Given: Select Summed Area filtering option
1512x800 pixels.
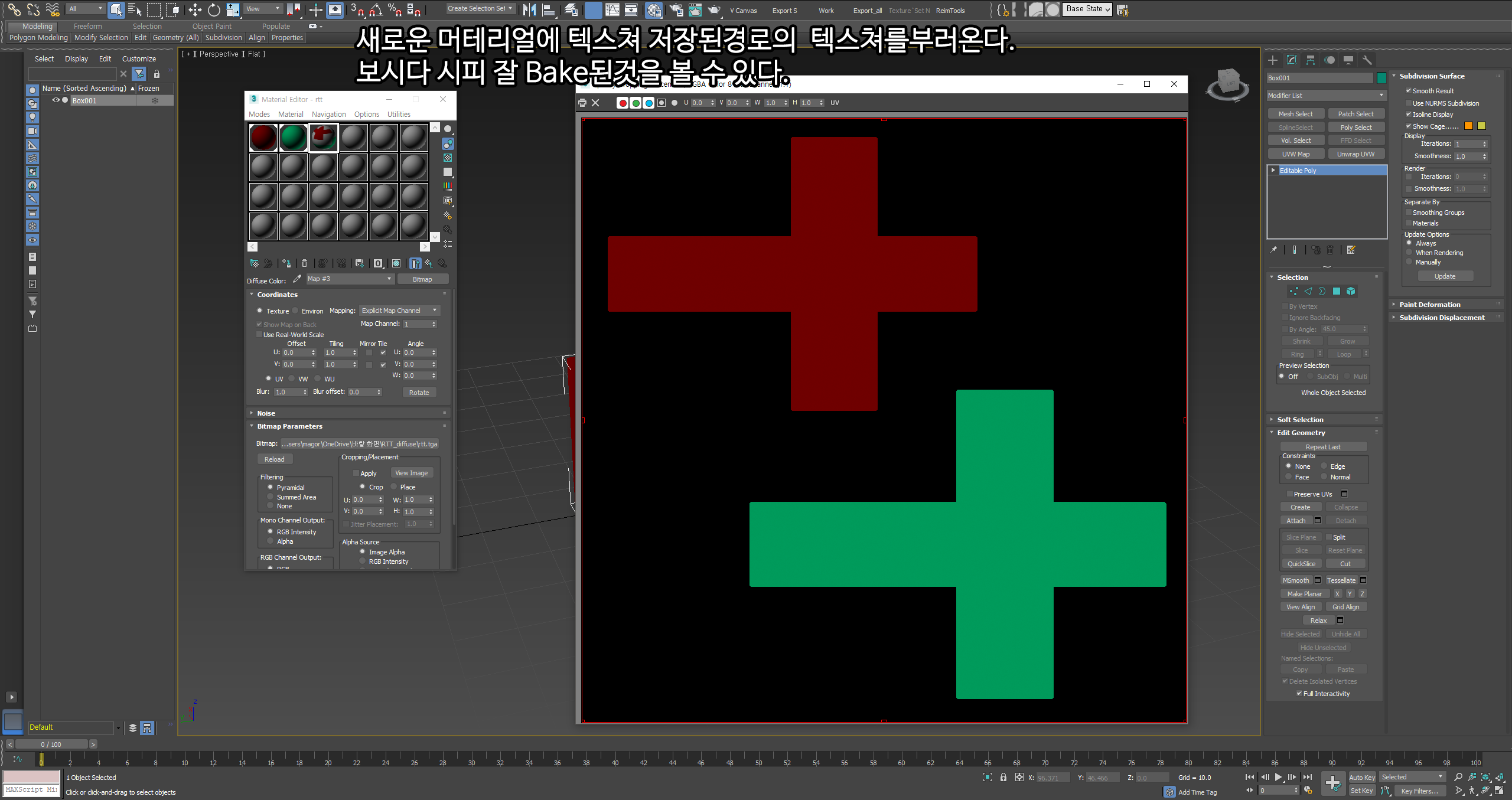Looking at the screenshot, I should pyautogui.click(x=271, y=497).
